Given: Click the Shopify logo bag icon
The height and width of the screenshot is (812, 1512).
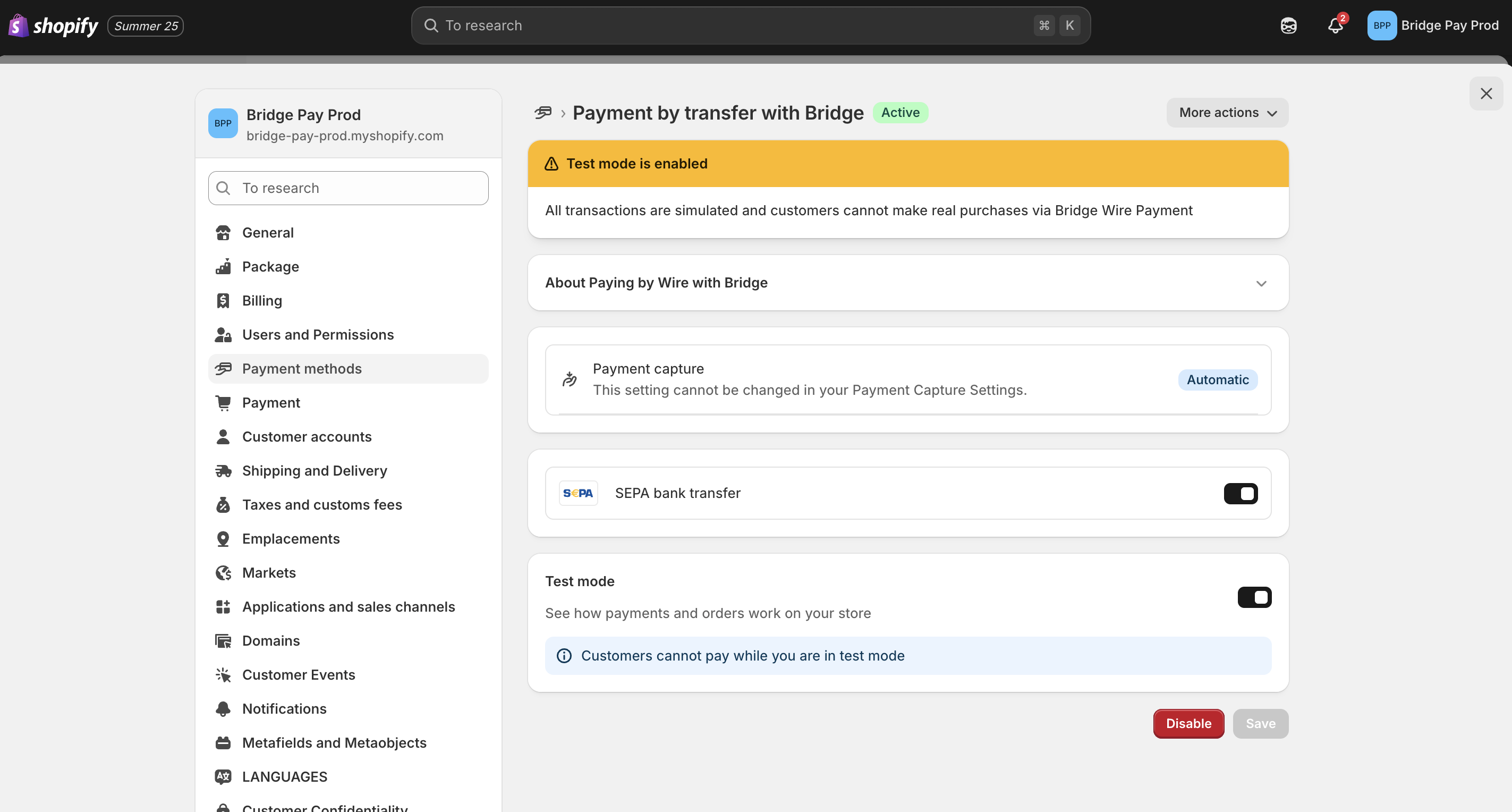Looking at the screenshot, I should (x=18, y=26).
